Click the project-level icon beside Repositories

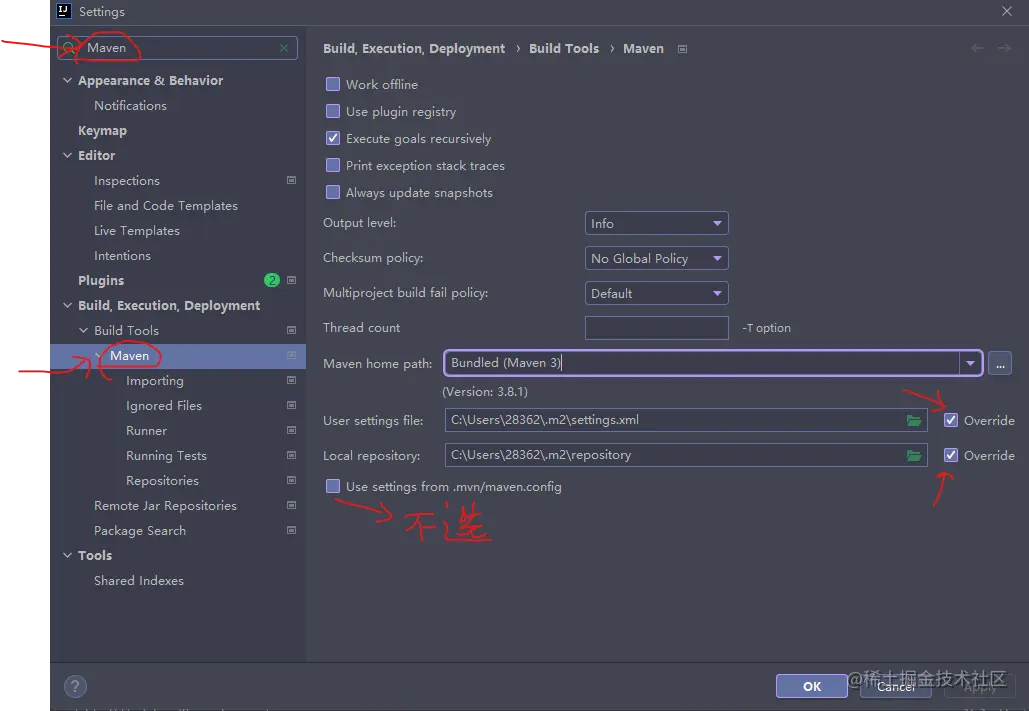click(291, 480)
